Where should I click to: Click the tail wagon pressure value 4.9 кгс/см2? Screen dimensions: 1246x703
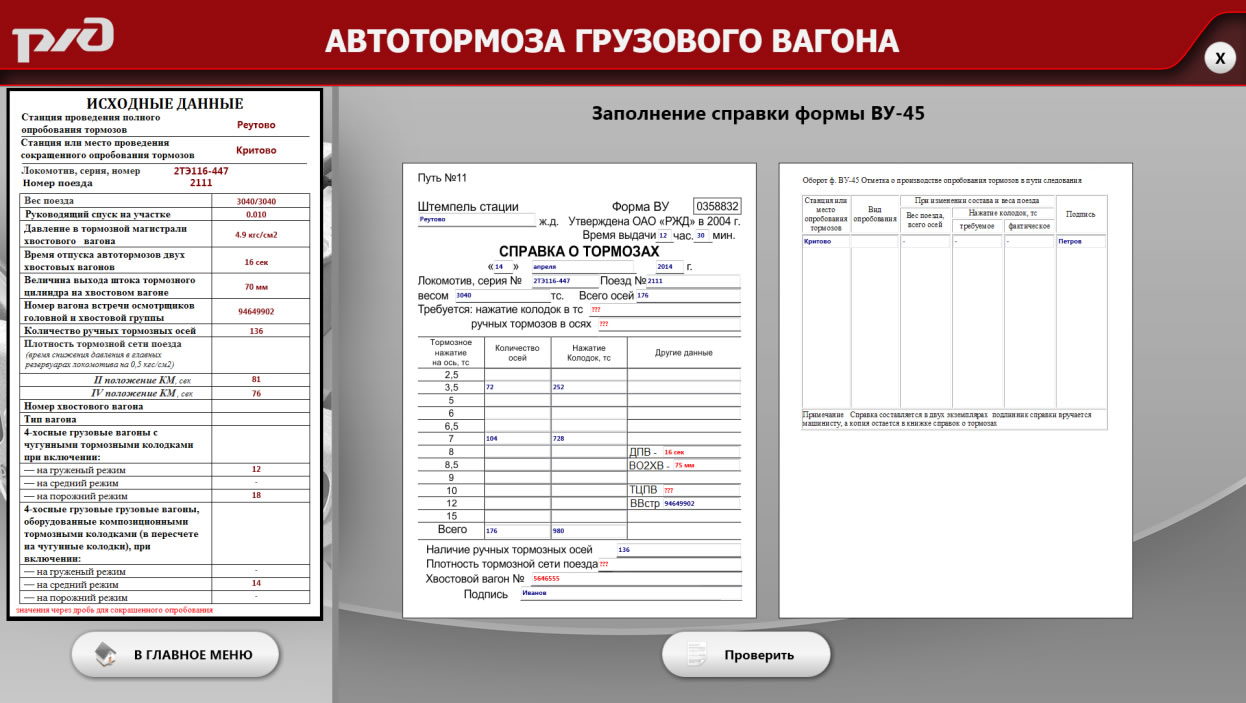click(256, 235)
